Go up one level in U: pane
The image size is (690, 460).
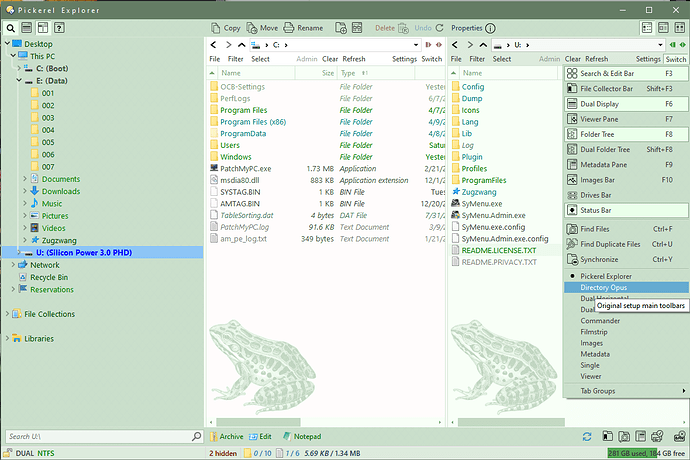tap(483, 45)
